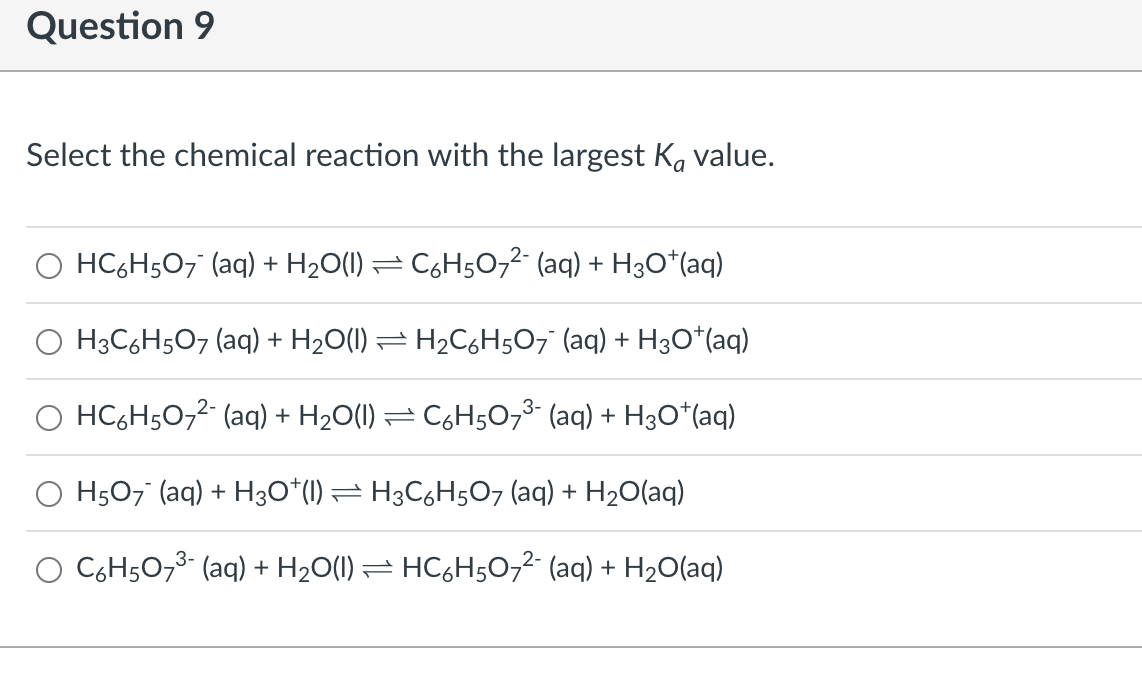The width and height of the screenshot is (1142, 690).
Task: Select the second radio button in the list
Action: click(48, 341)
